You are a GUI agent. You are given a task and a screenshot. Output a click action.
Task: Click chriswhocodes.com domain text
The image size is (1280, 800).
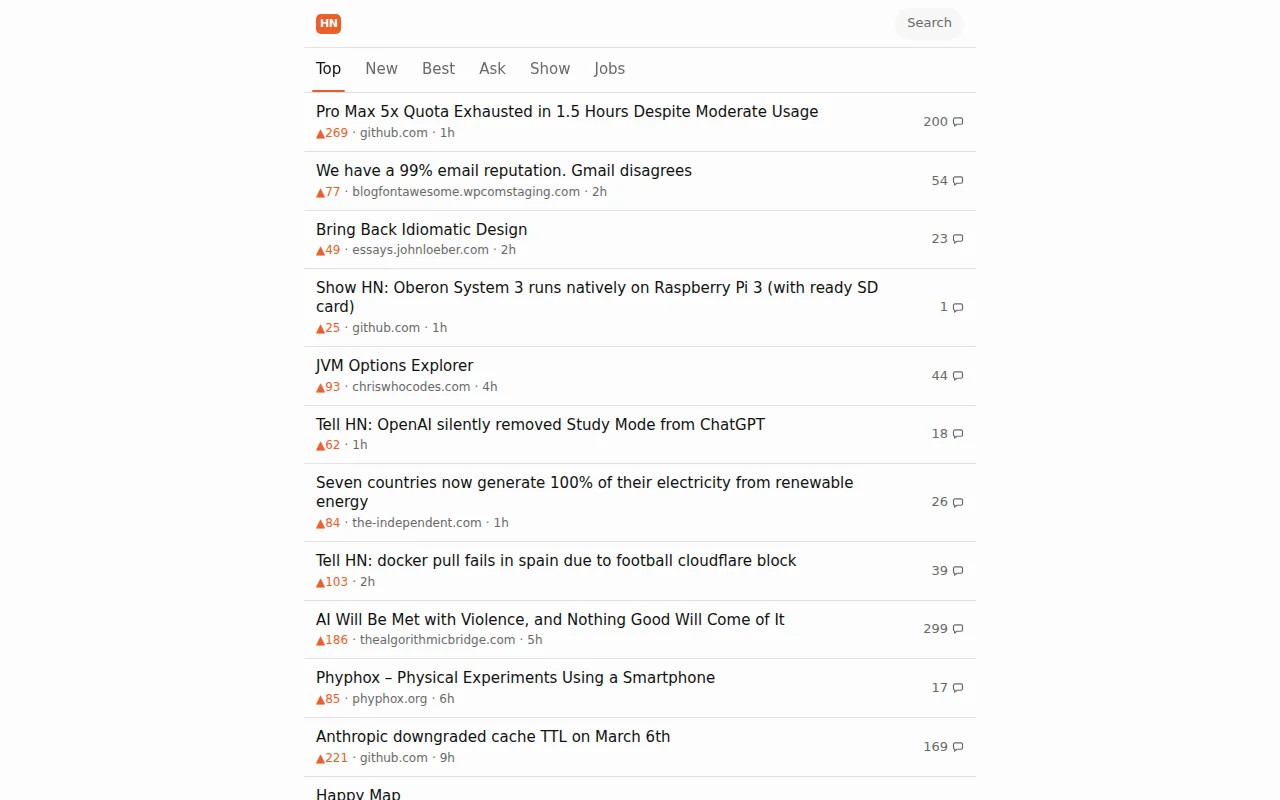tap(411, 387)
